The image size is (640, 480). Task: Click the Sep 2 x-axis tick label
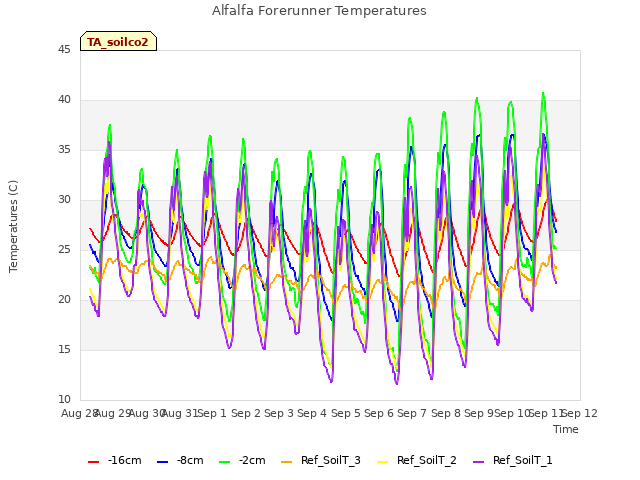[x=246, y=413]
